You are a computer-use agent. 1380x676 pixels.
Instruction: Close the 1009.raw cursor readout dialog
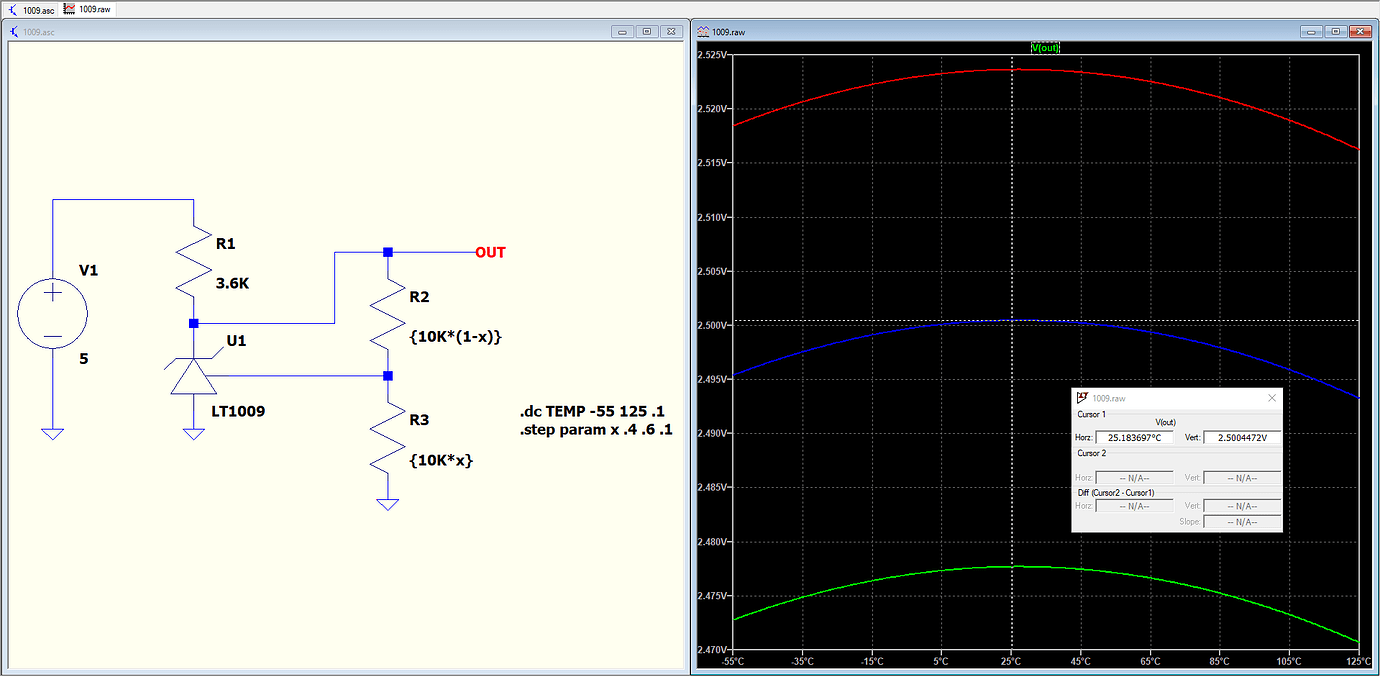[1272, 397]
